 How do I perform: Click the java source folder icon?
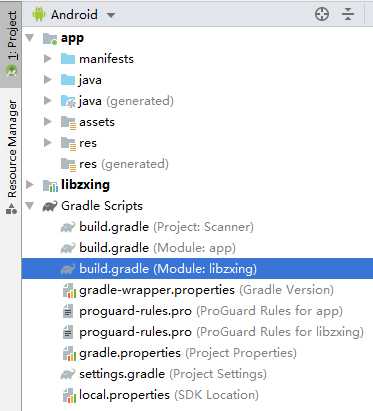tap(68, 80)
